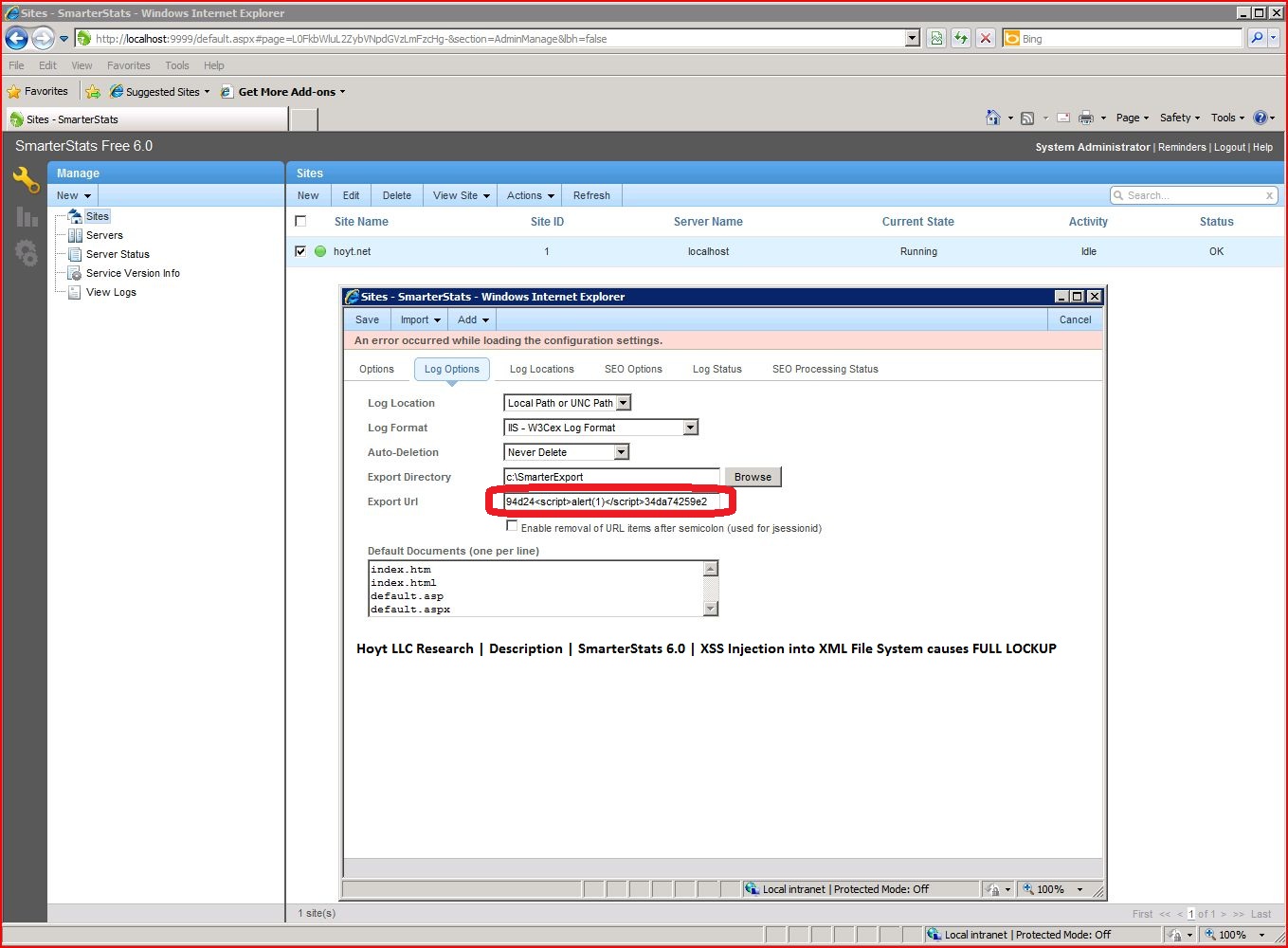
Task: Click Edit in the Sites toolbar
Action: tap(351, 195)
